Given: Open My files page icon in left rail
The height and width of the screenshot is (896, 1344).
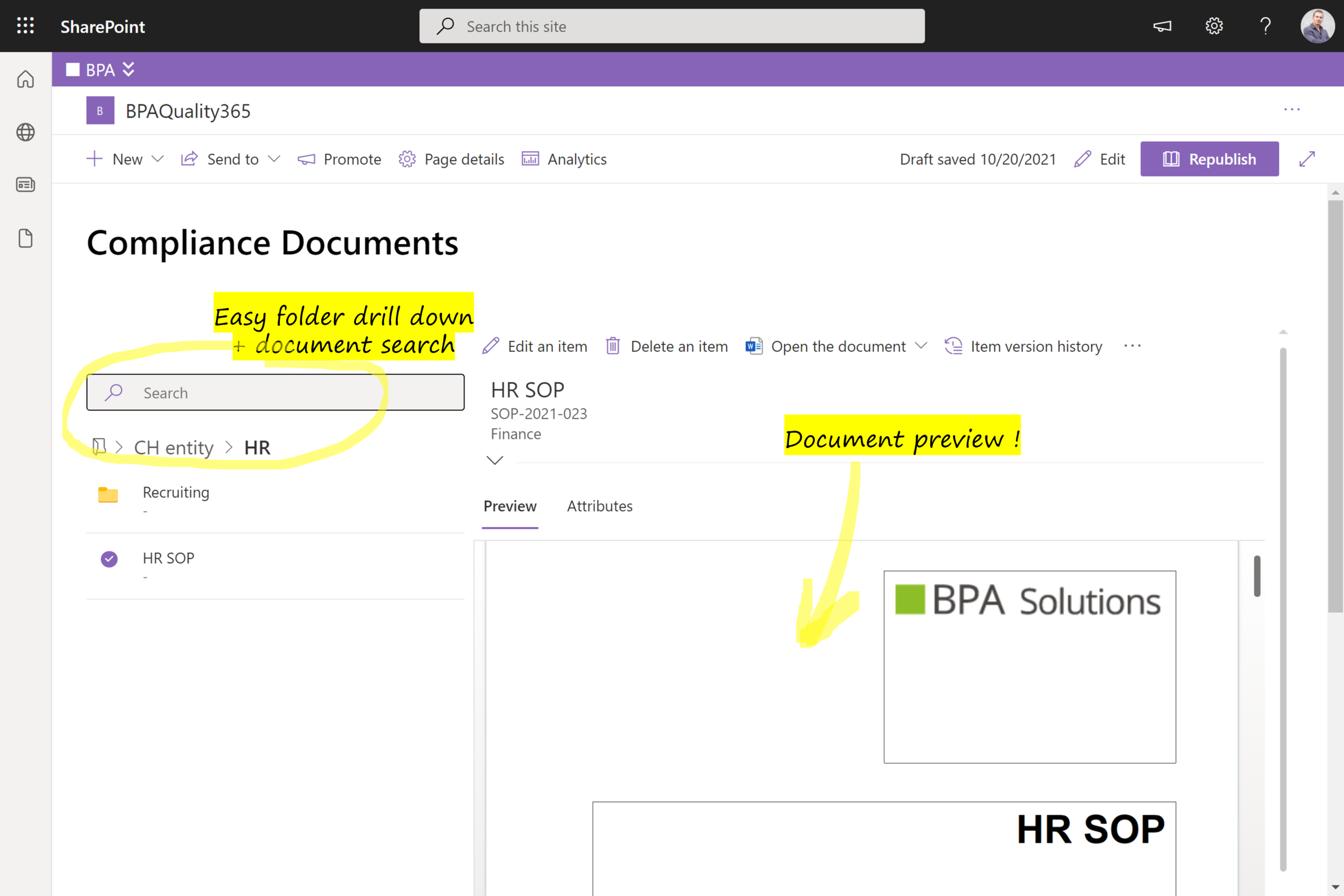Looking at the screenshot, I should coord(25,238).
